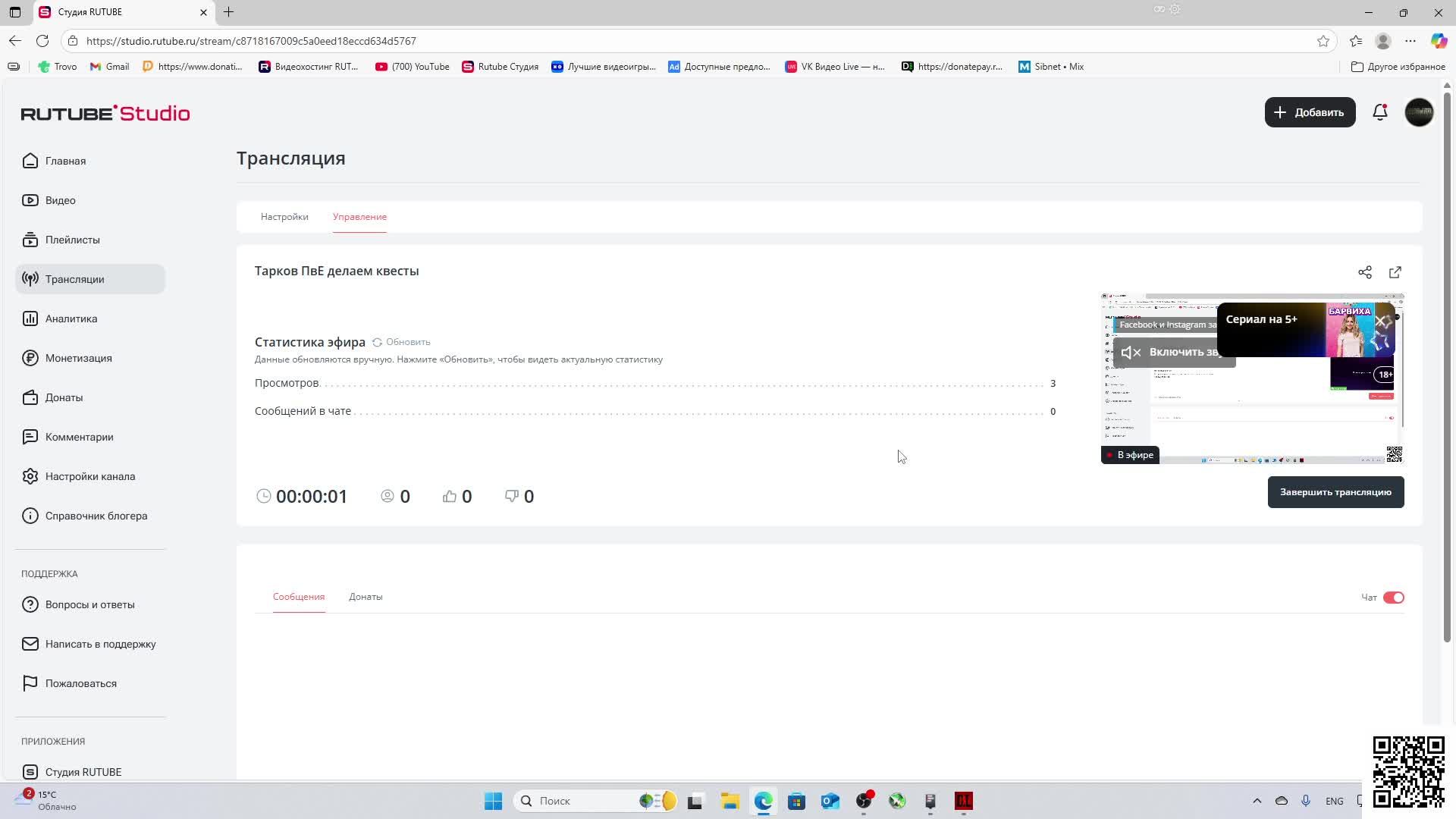Image resolution: width=1456 pixels, height=819 pixels.
Task: Close the Сериал на 5+ ad banner
Action: tap(1381, 321)
